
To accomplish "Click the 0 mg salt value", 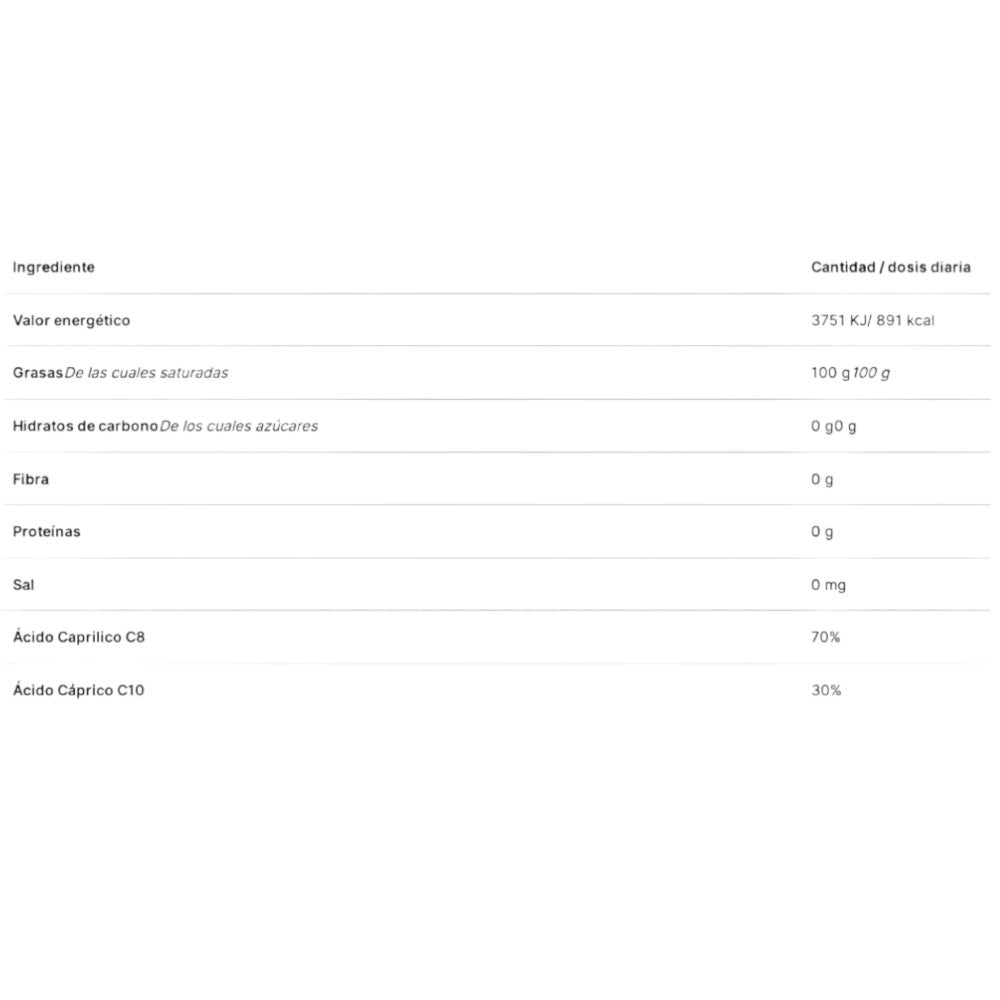I will coord(828,584).
